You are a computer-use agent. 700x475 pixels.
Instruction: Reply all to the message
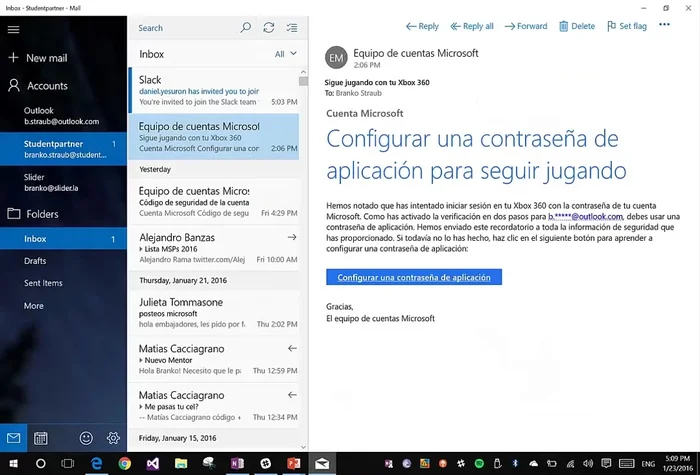coord(472,26)
